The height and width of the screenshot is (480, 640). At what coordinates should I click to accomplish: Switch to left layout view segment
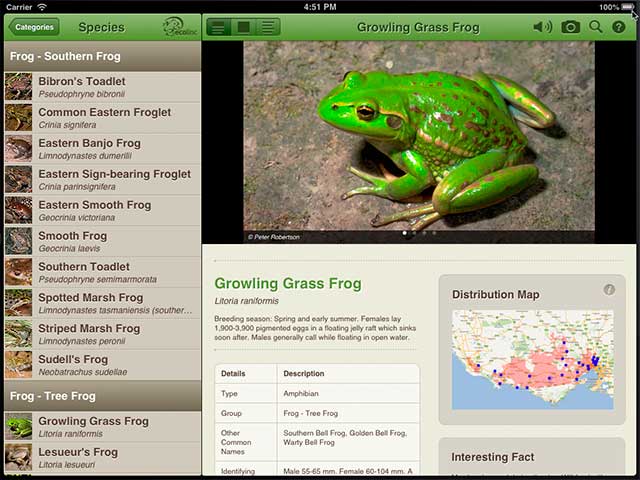point(219,27)
